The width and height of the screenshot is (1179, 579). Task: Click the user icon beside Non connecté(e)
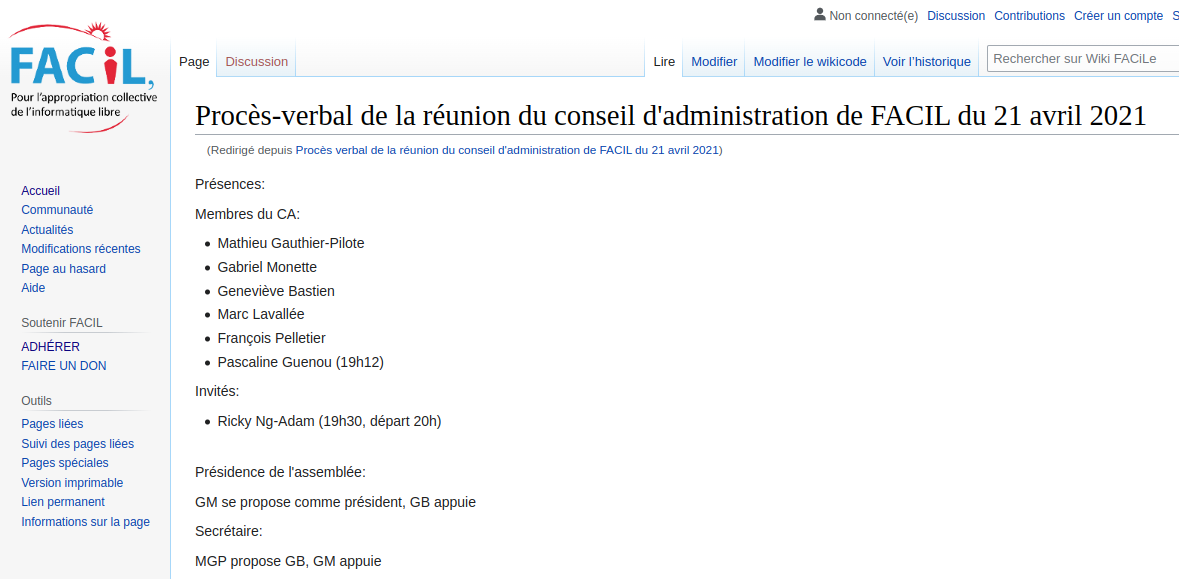[x=820, y=14]
